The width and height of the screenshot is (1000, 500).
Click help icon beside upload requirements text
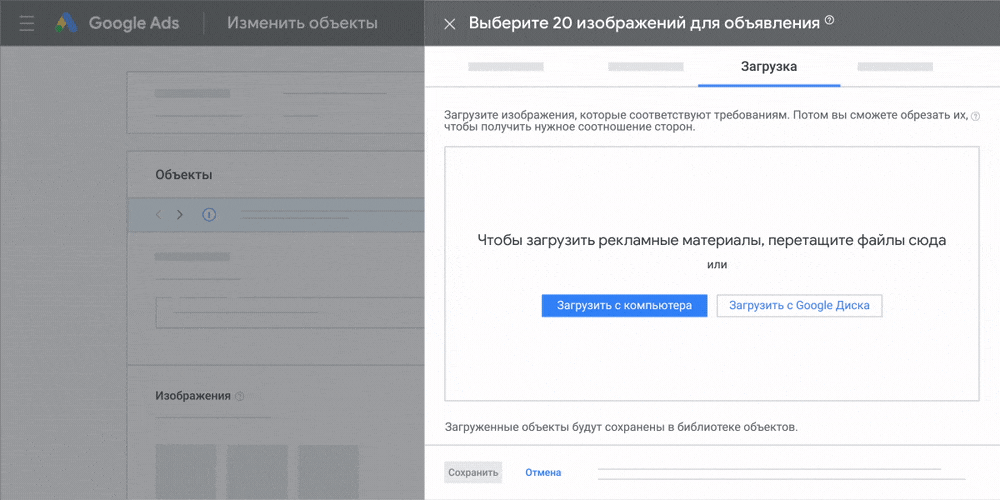974,117
